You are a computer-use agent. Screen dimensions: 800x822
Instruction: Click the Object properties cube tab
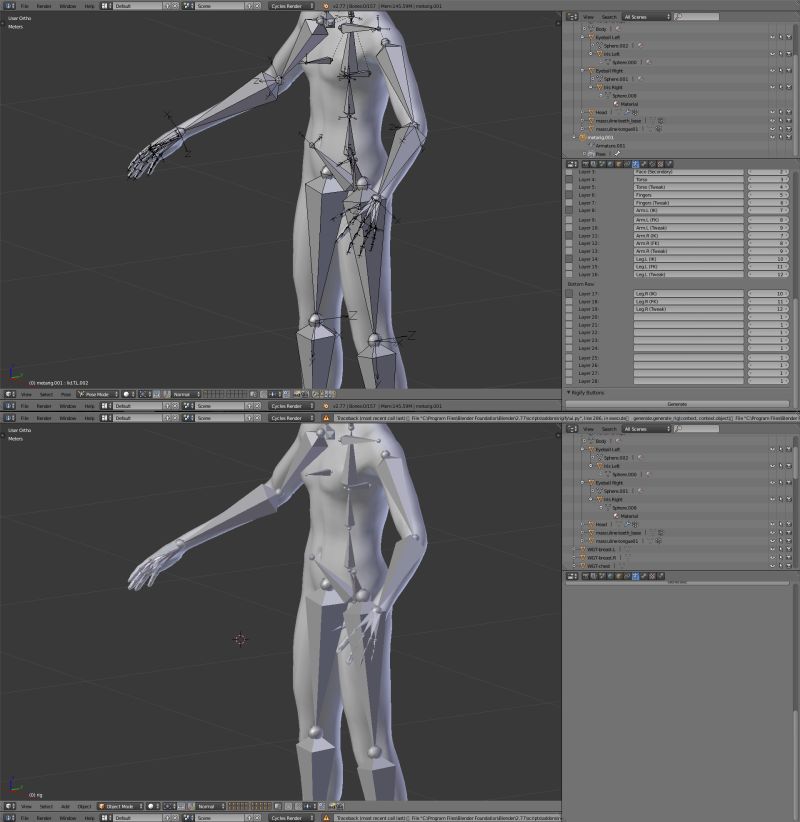click(618, 163)
